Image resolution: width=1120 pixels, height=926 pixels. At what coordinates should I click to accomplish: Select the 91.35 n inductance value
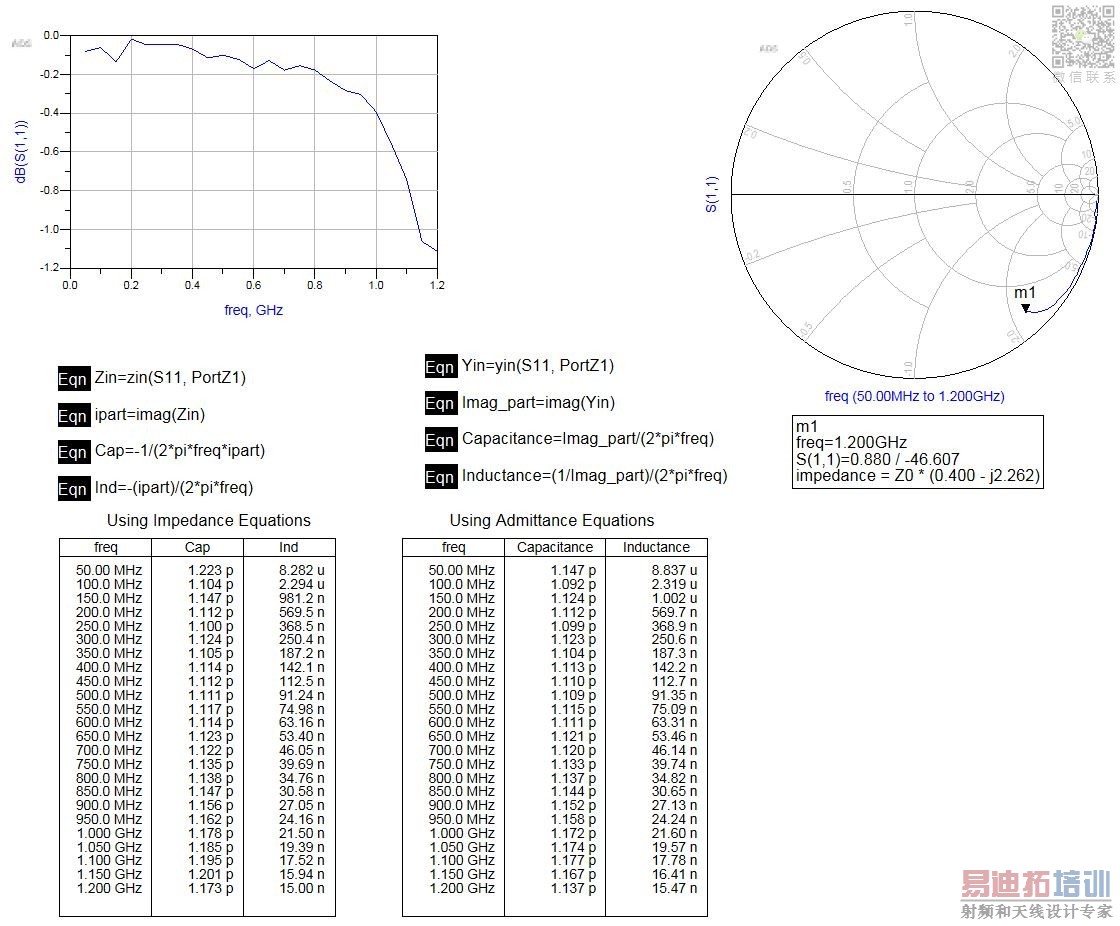674,695
